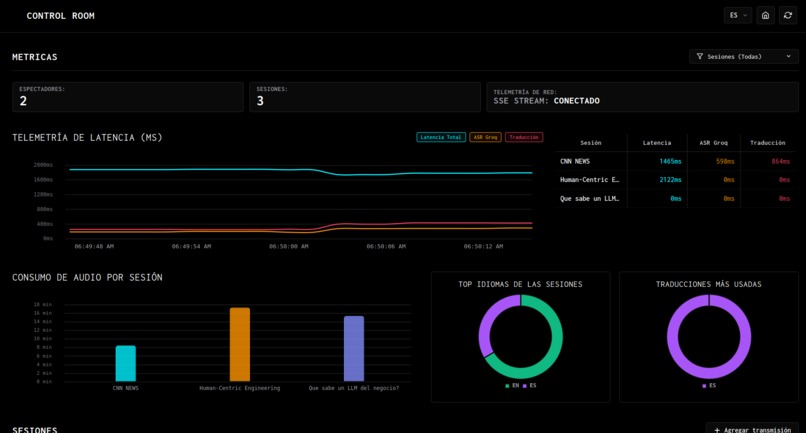Screen dimensions: 806x433
Task: Toggle the ES legend in Traducciones más usadas
Action: (x=709, y=386)
